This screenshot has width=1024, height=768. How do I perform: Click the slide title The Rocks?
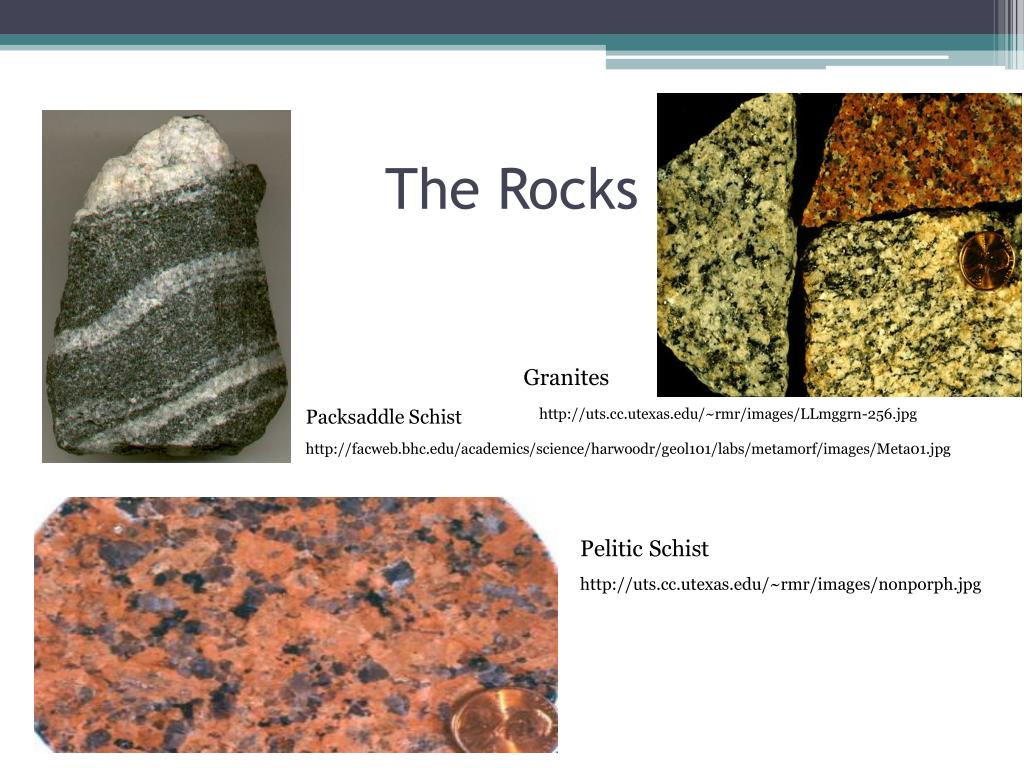point(511,188)
